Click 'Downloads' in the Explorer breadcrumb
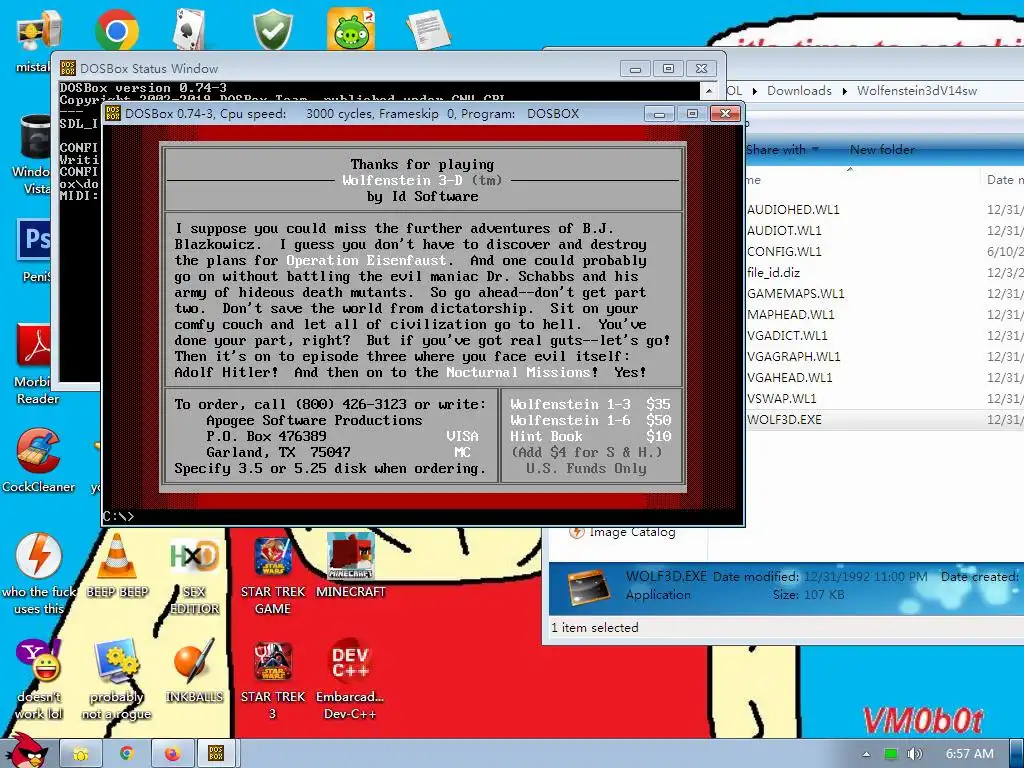This screenshot has height=768, width=1024. tap(799, 91)
